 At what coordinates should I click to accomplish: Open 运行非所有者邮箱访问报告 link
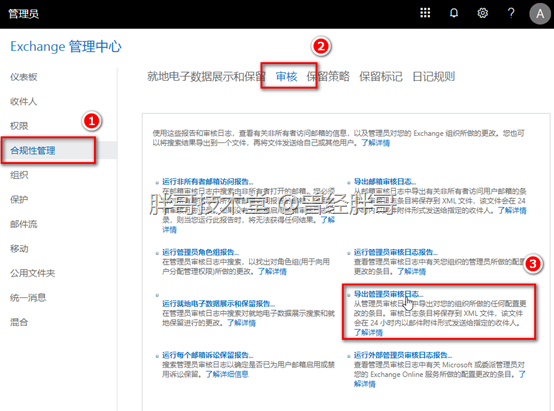pos(207,182)
